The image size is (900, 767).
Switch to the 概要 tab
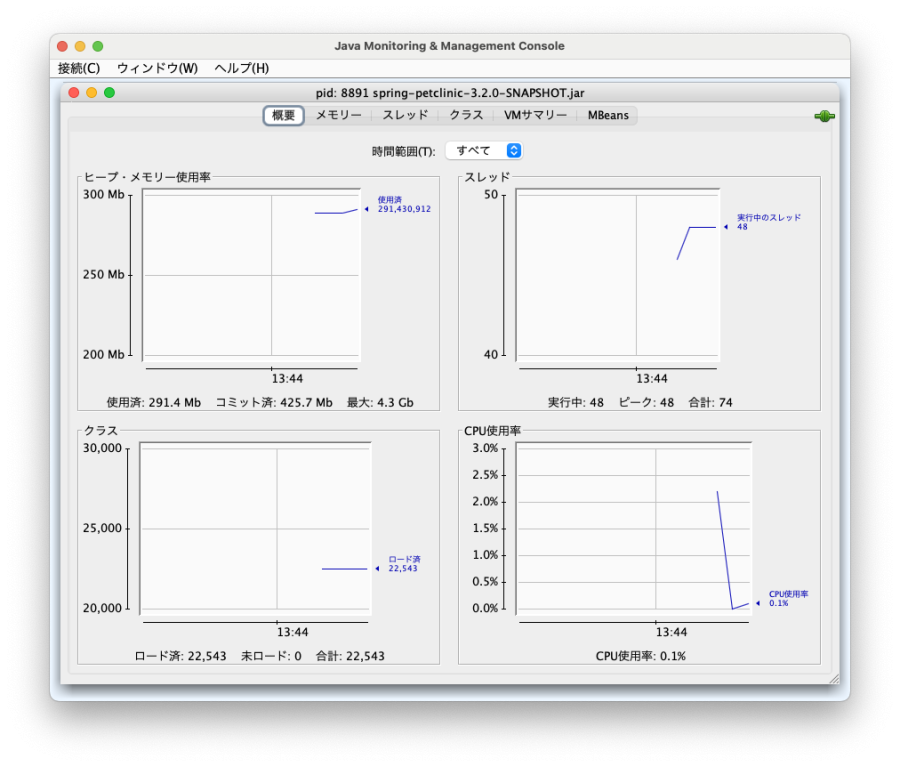click(283, 115)
